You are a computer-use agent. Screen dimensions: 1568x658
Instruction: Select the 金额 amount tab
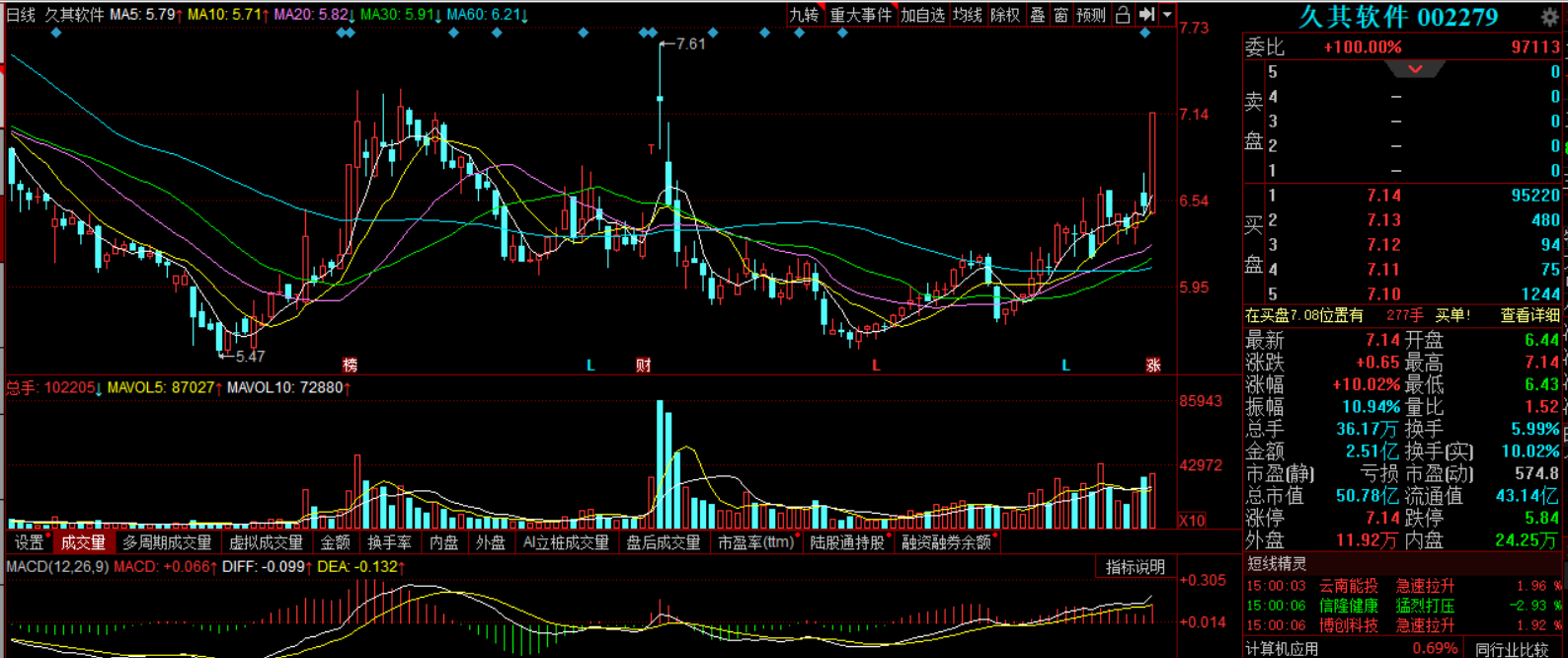tap(336, 542)
